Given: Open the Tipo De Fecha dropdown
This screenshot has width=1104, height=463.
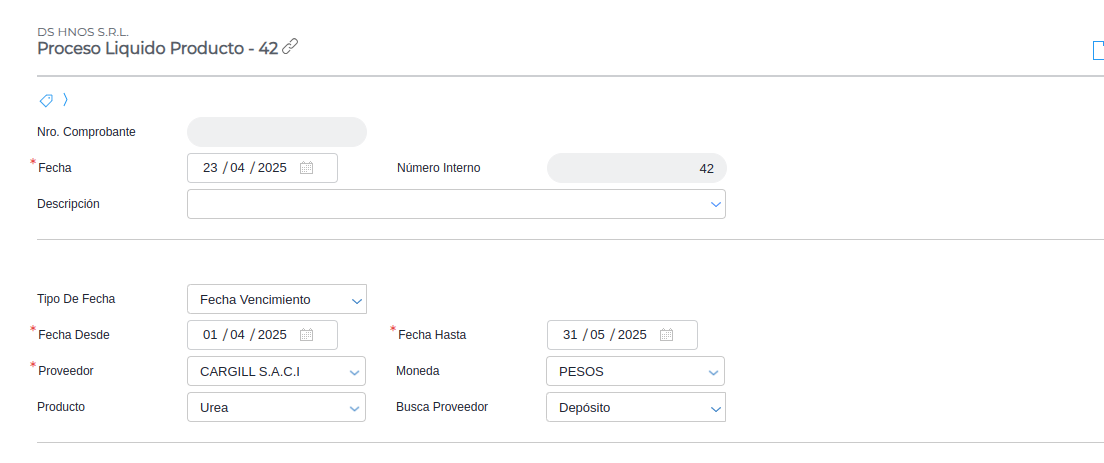Looking at the screenshot, I should (x=356, y=300).
